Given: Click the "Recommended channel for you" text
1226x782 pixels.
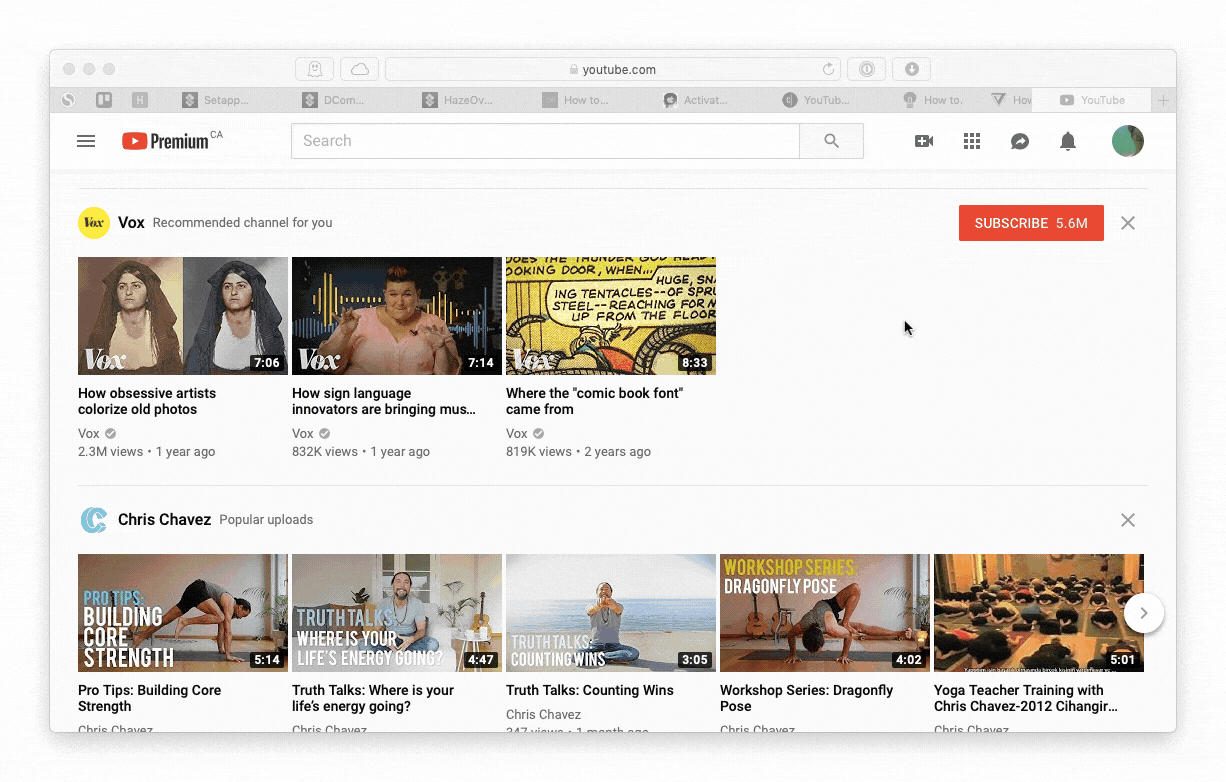Looking at the screenshot, I should pyautogui.click(x=243, y=223).
